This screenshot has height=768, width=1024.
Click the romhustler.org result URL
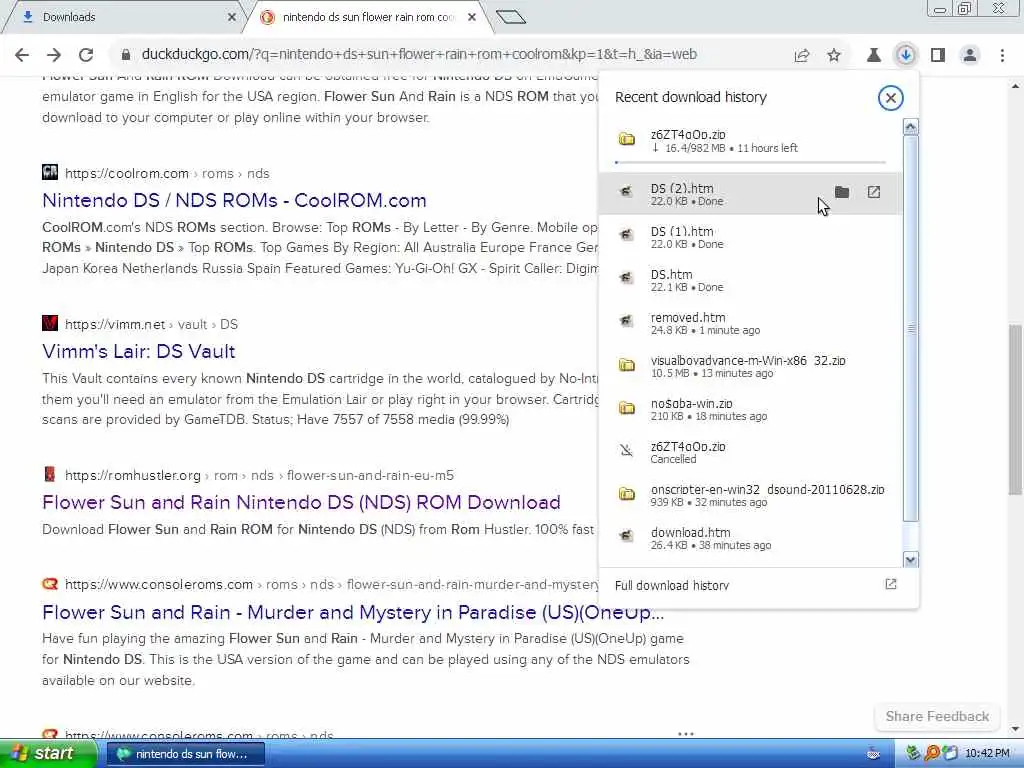coord(259,475)
